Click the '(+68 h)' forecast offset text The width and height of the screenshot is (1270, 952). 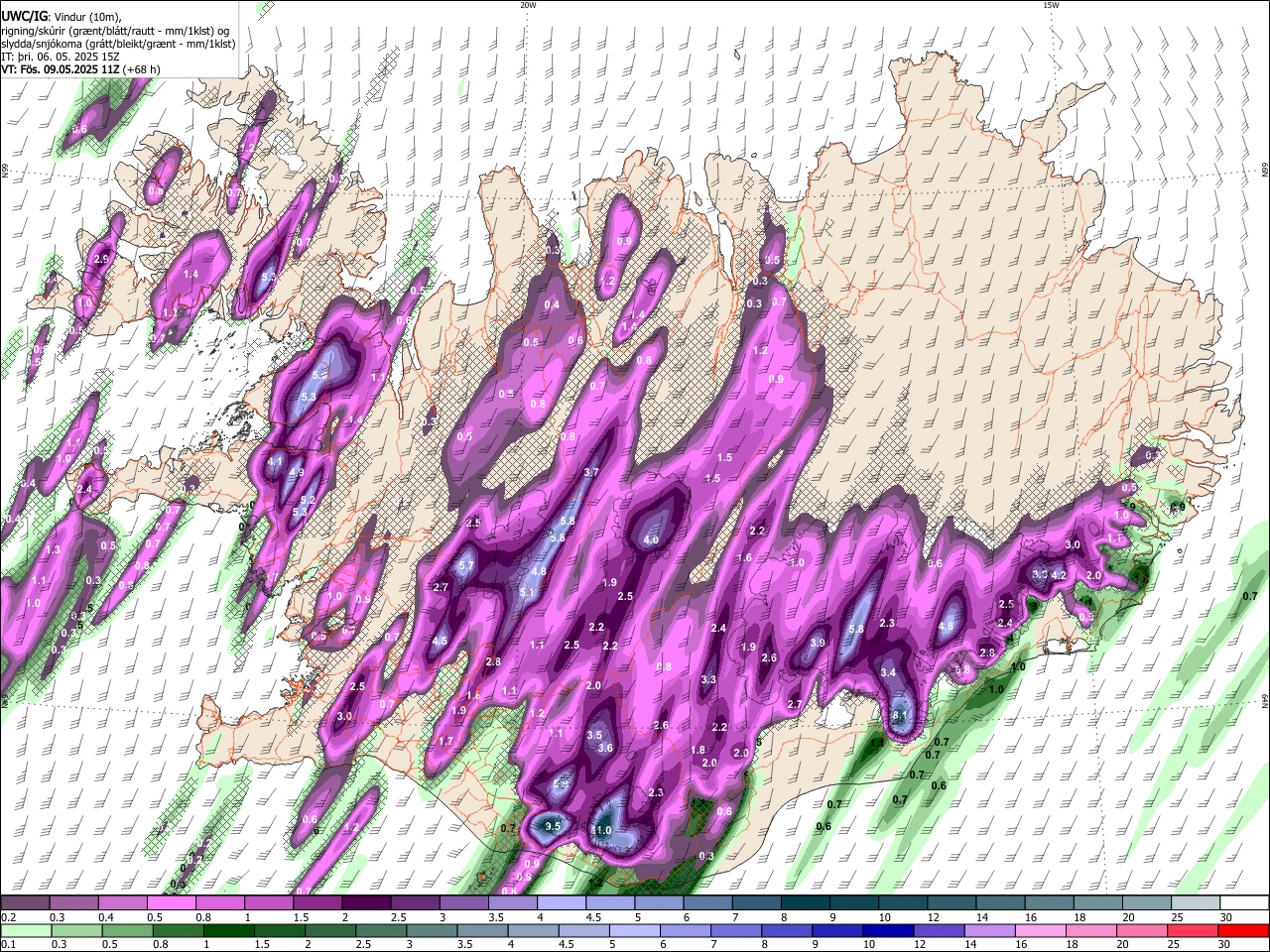click(x=141, y=69)
